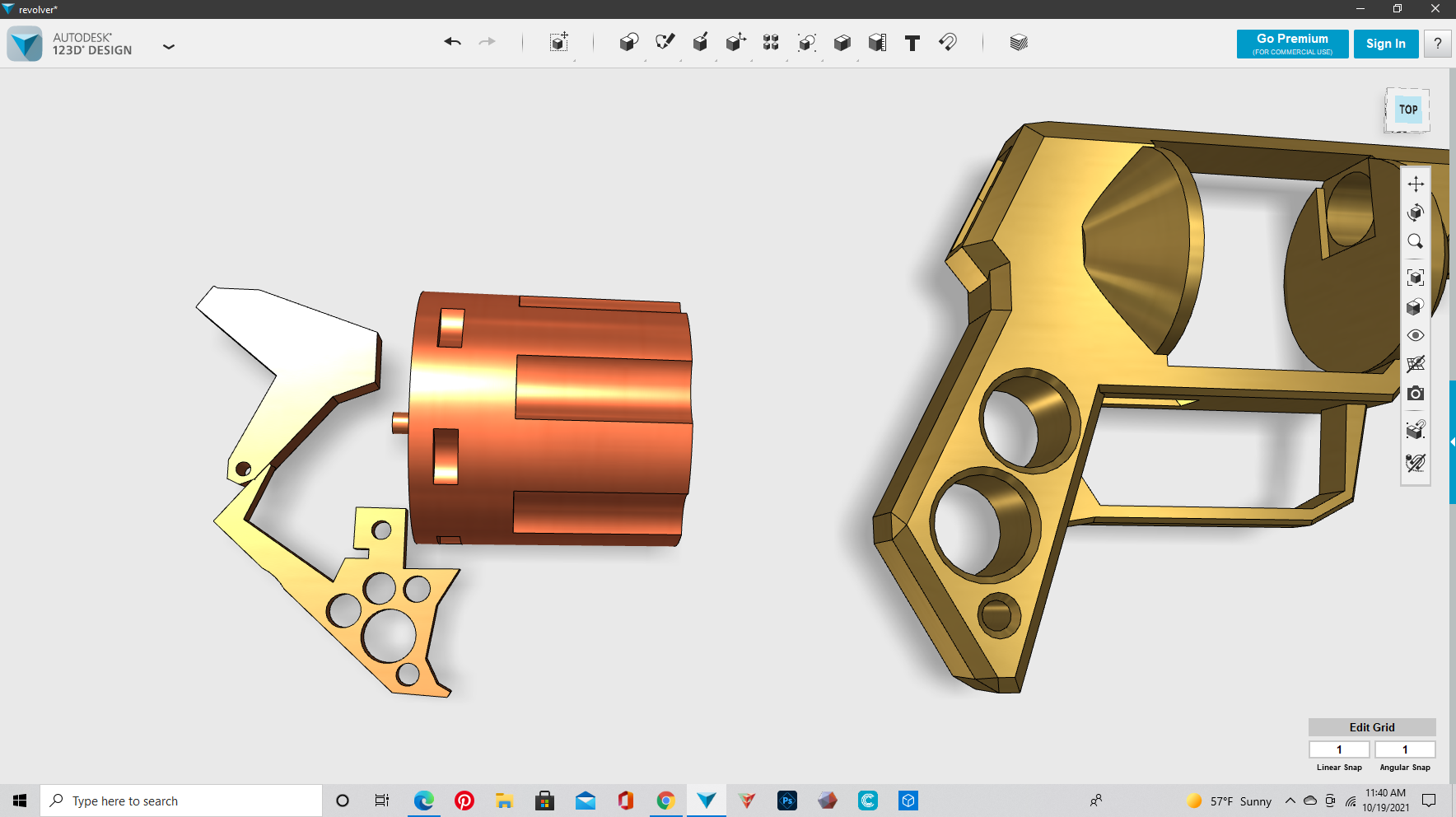Click the Go Premium button
The height and width of the screenshot is (817, 1456).
pos(1292,44)
